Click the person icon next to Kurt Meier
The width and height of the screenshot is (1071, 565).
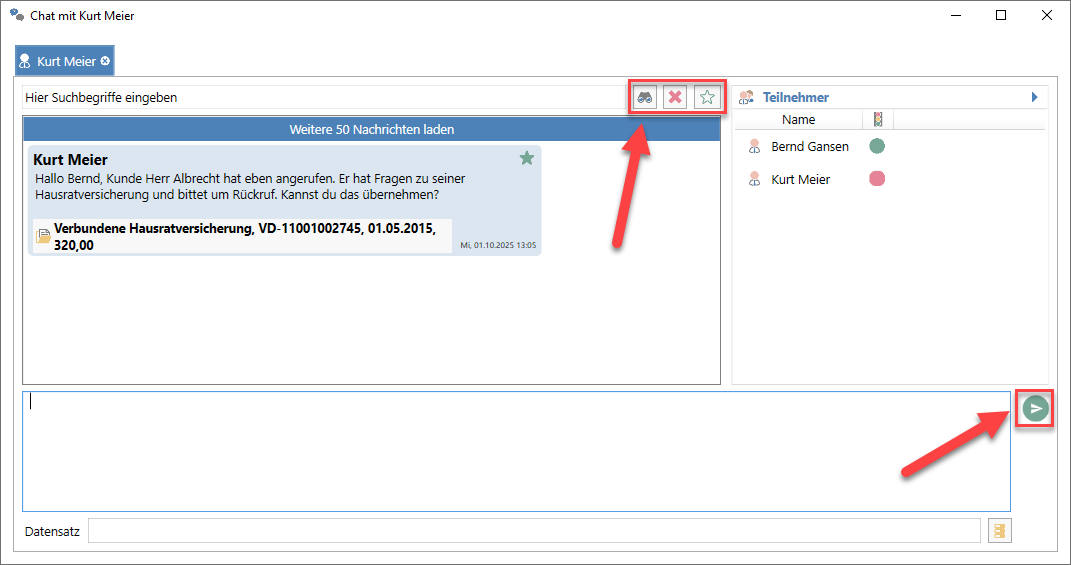tap(754, 179)
